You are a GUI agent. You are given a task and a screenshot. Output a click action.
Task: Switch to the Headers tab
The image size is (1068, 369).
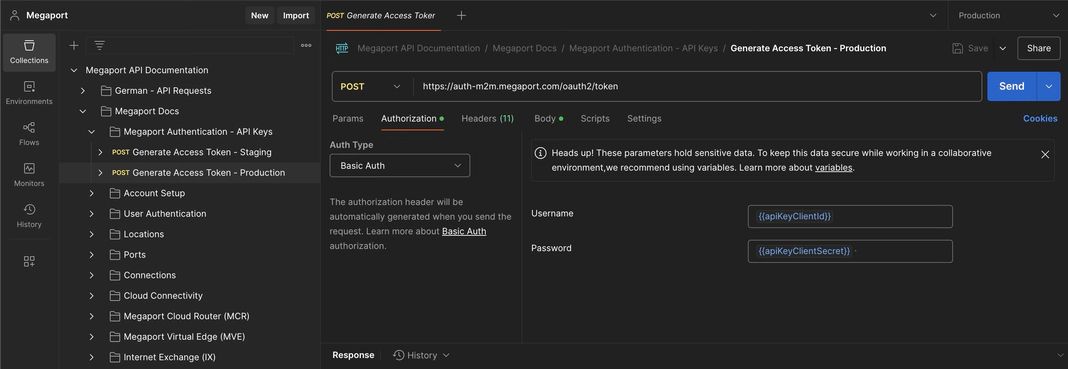click(x=487, y=118)
